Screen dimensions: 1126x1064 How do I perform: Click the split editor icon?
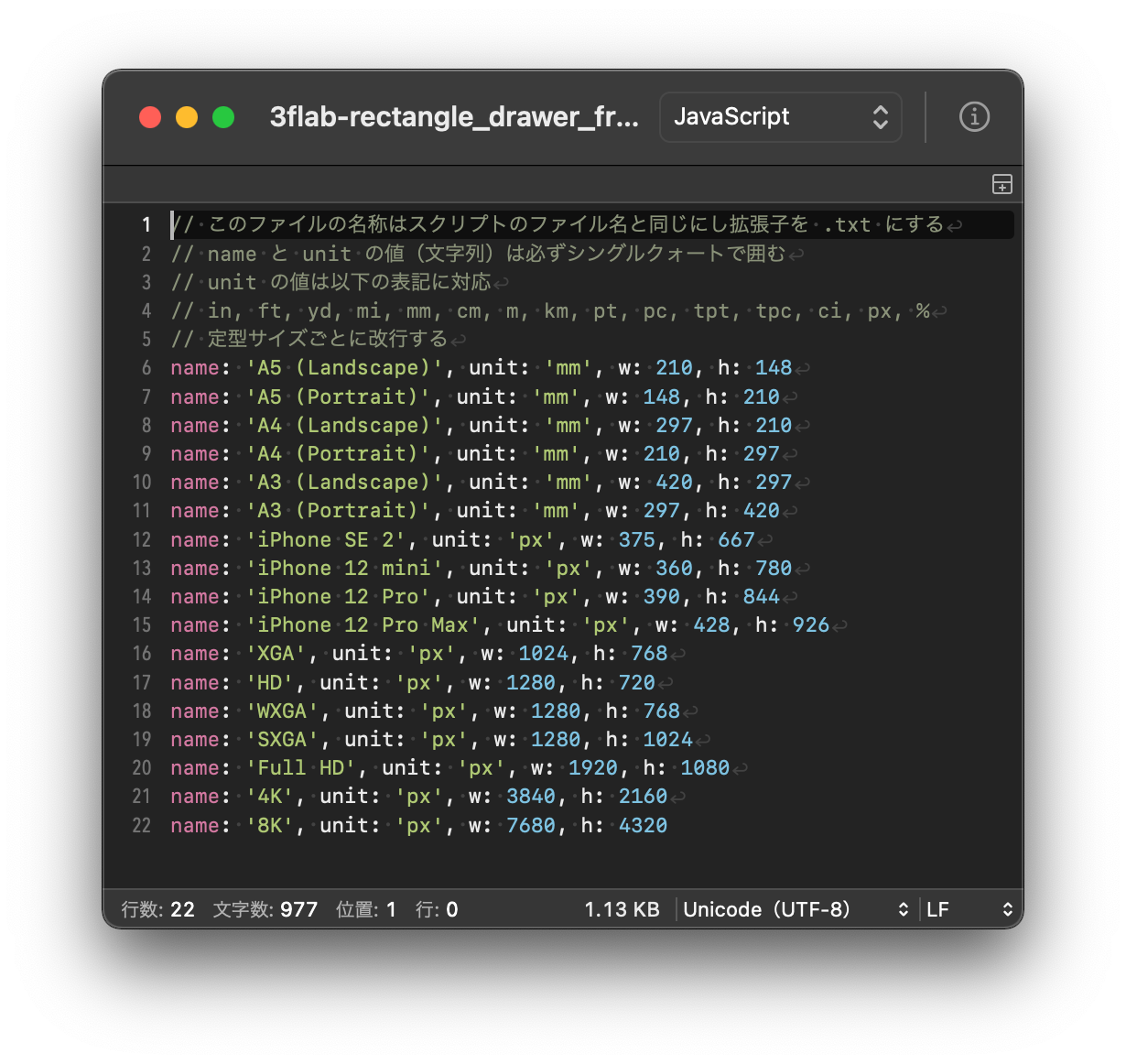(1002, 184)
